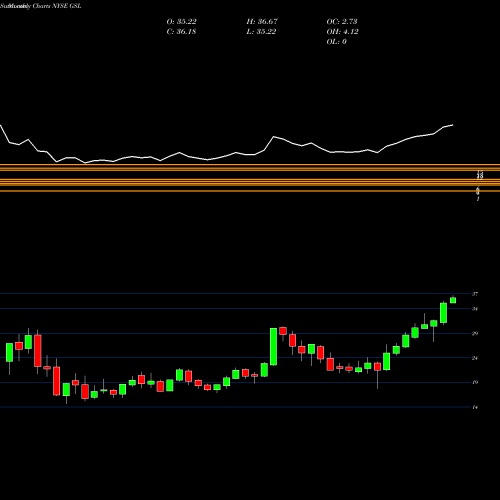Select the low value 'L: 35.22'
The width and height of the screenshot is (500, 500).
(261, 32)
